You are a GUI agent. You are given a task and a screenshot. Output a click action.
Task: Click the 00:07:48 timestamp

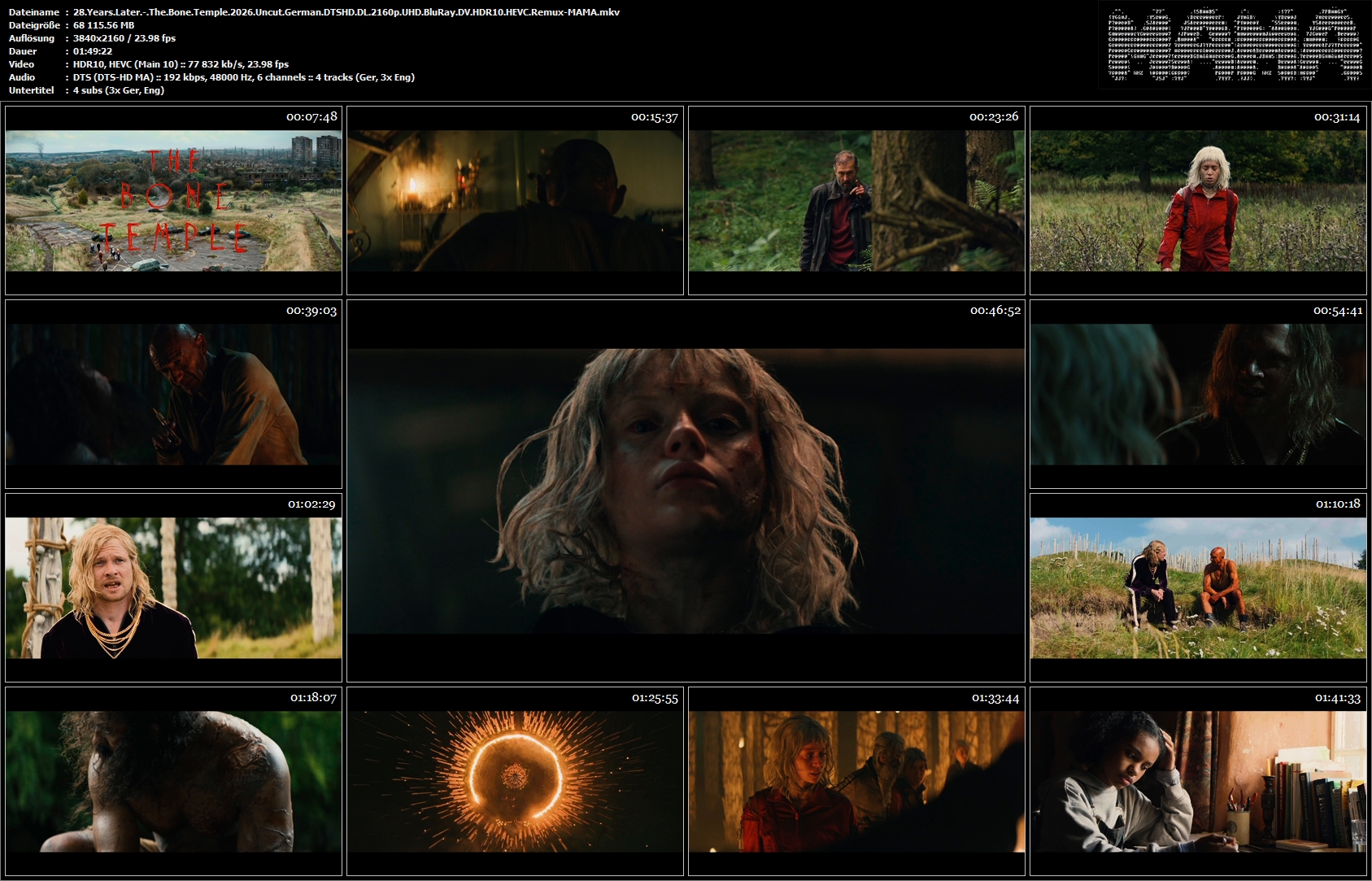(x=311, y=117)
